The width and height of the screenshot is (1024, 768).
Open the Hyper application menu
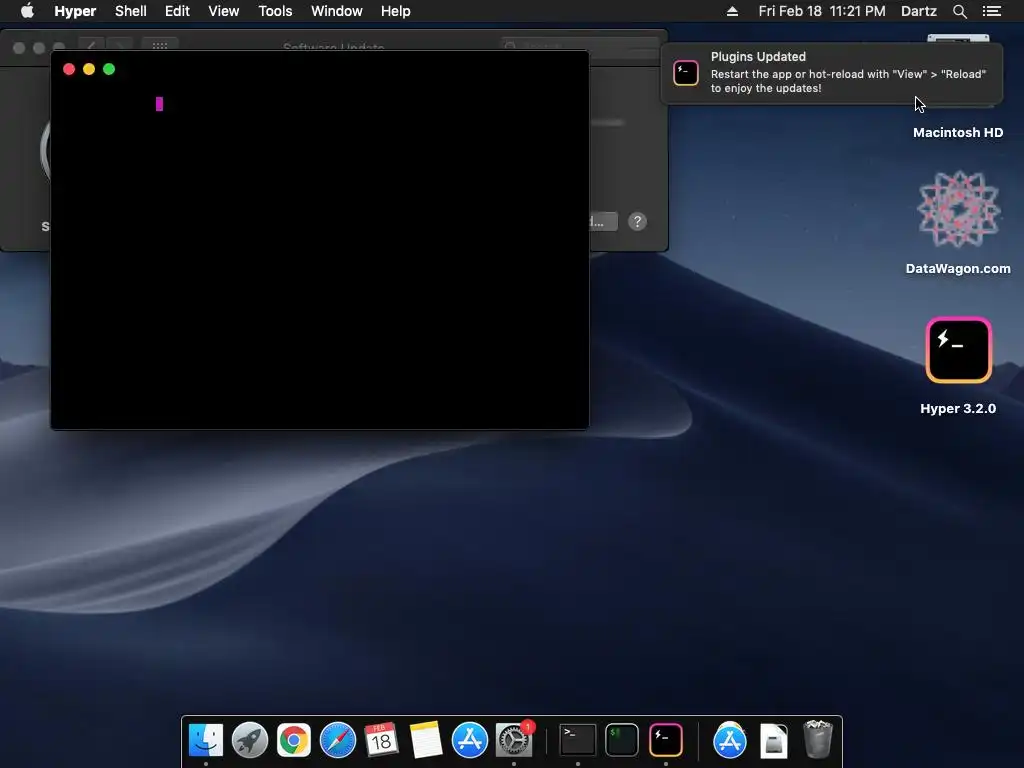75,11
